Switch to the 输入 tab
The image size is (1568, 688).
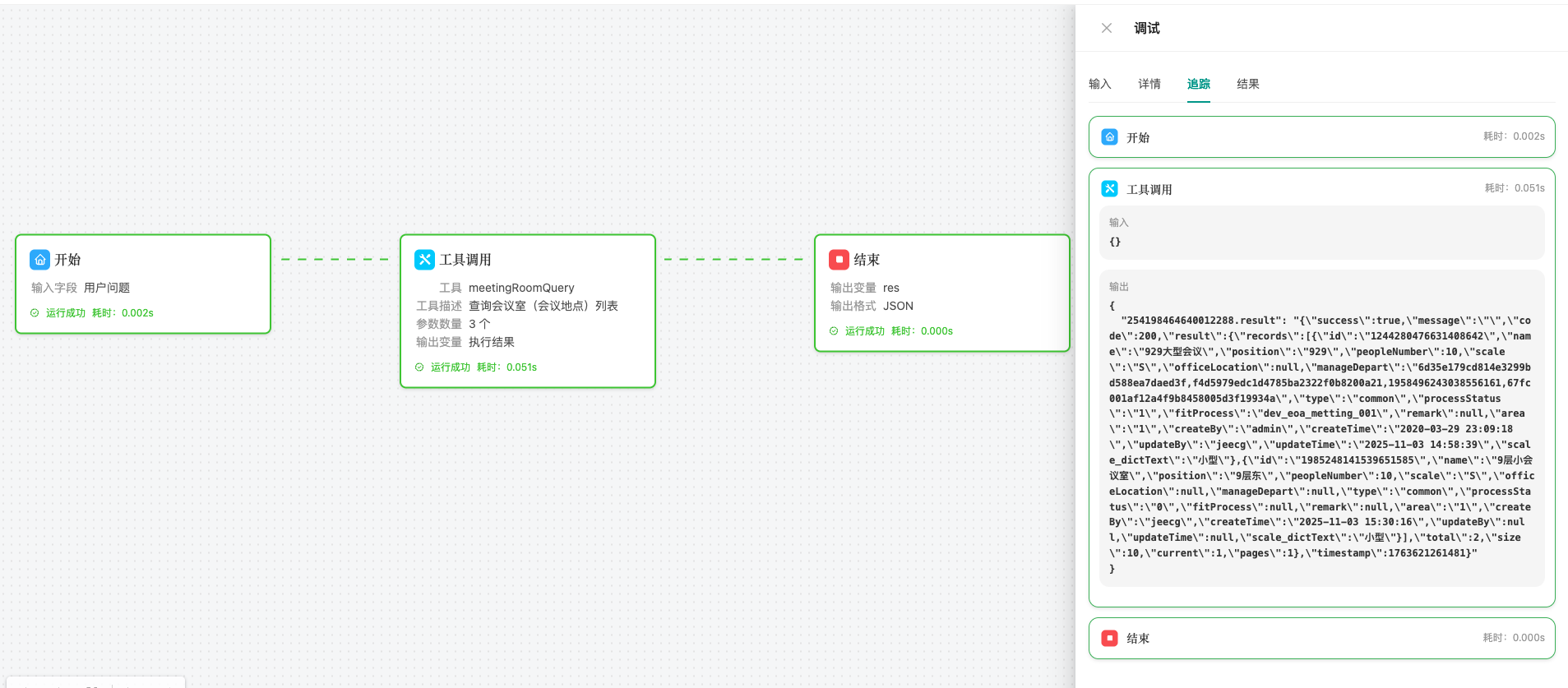[x=1099, y=84]
